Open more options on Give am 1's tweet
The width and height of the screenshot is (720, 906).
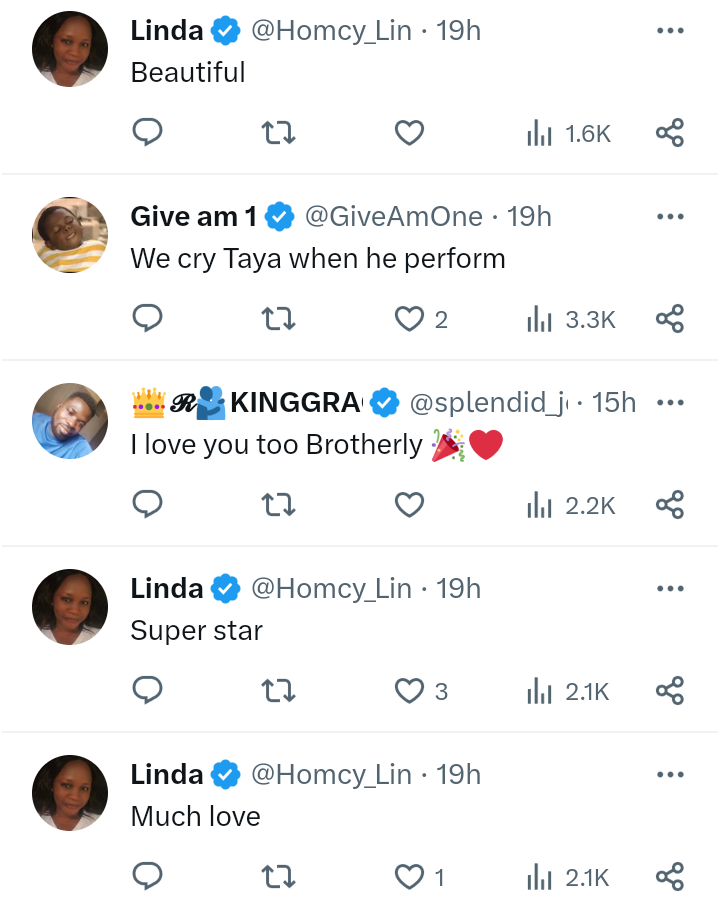click(x=669, y=217)
